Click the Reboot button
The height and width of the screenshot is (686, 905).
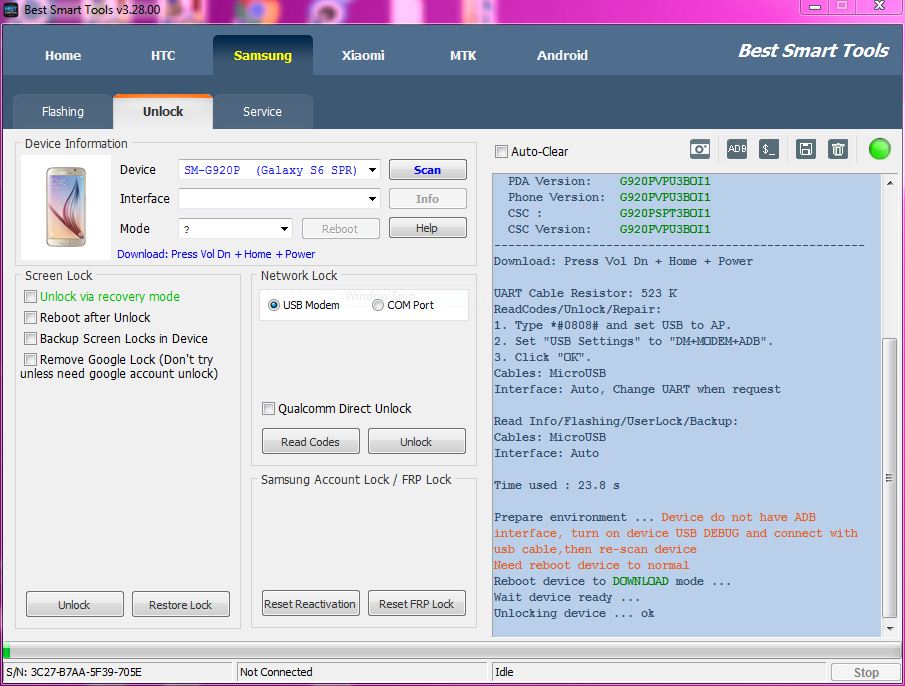tap(340, 228)
